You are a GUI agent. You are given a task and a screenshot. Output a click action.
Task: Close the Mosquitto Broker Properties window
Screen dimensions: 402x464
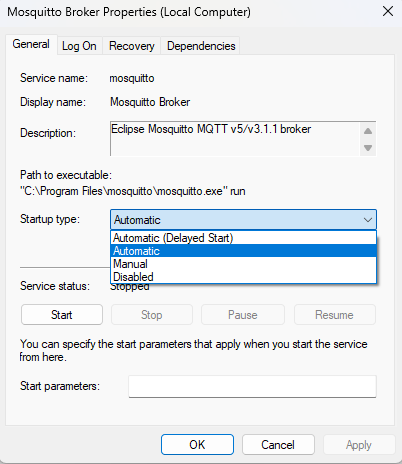pos(388,12)
